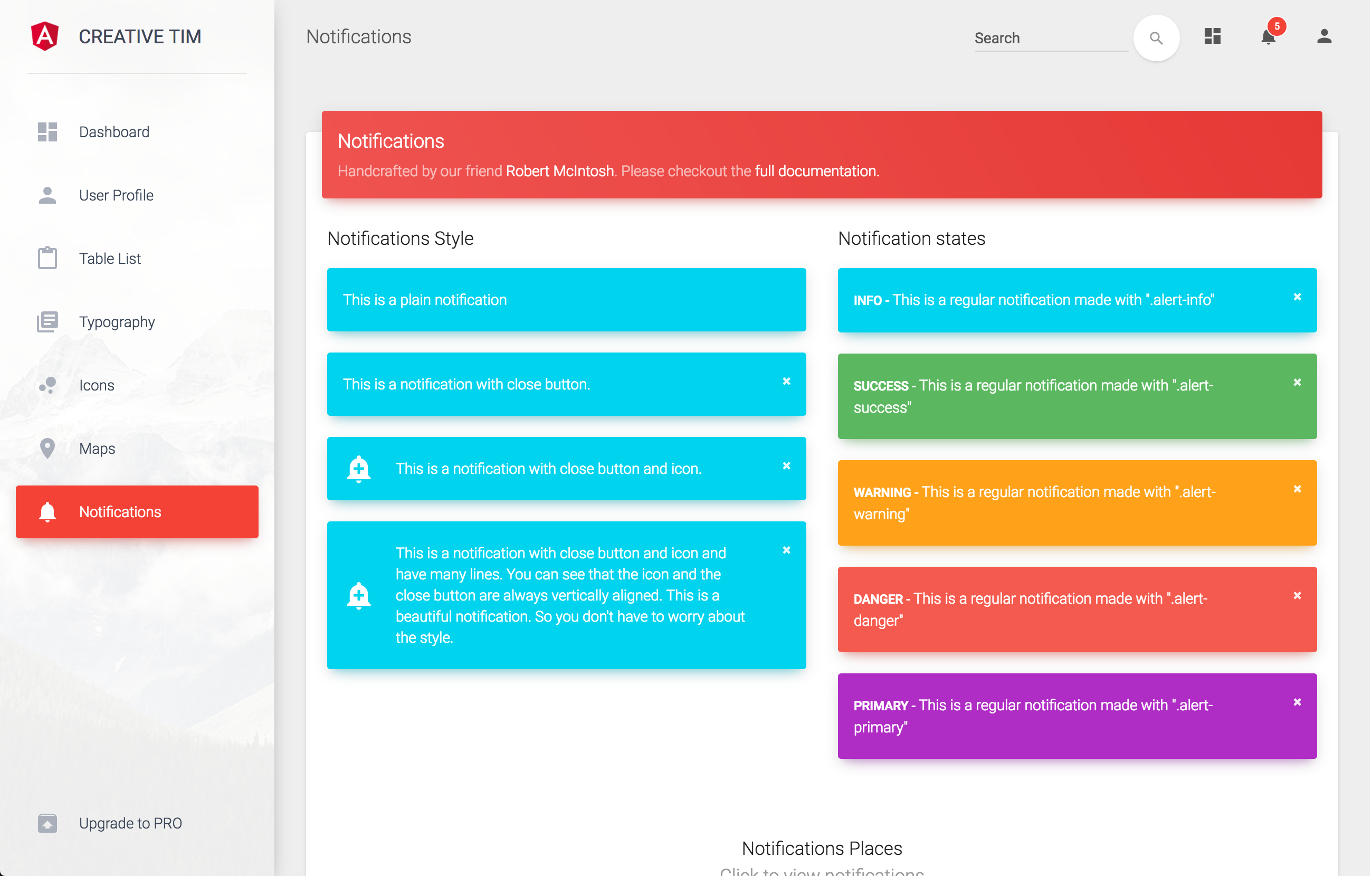Close the PRIMARY purple alert

(x=1297, y=702)
